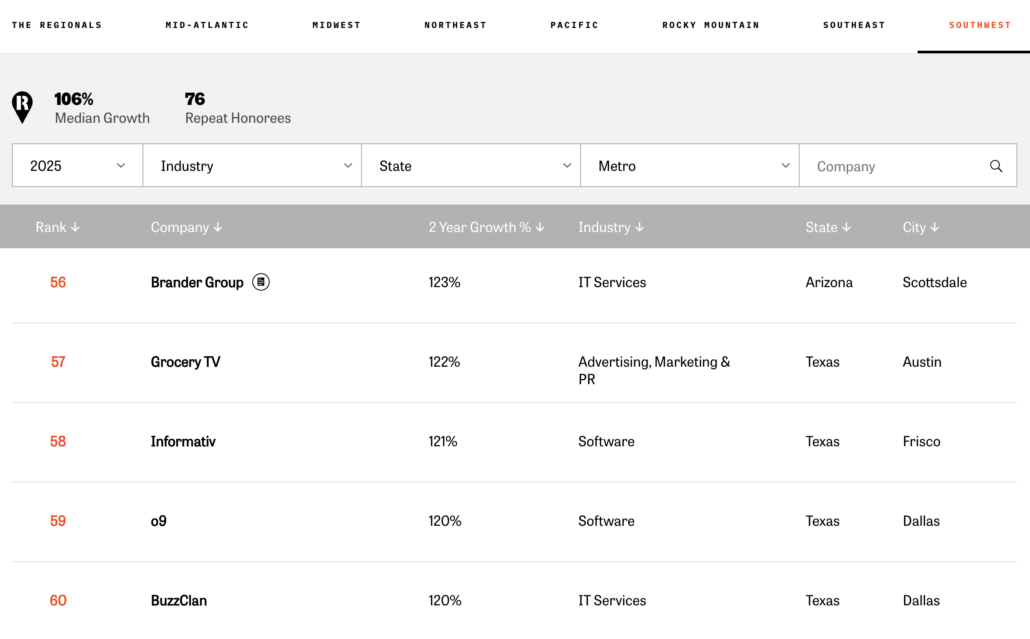Click the Inc. Regionals pin logo

coord(23,107)
